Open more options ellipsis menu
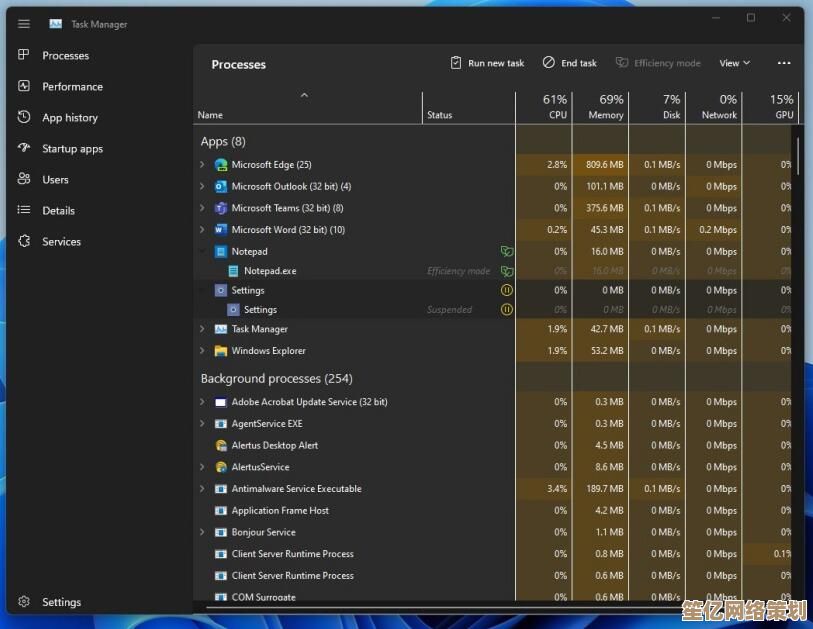 point(784,63)
